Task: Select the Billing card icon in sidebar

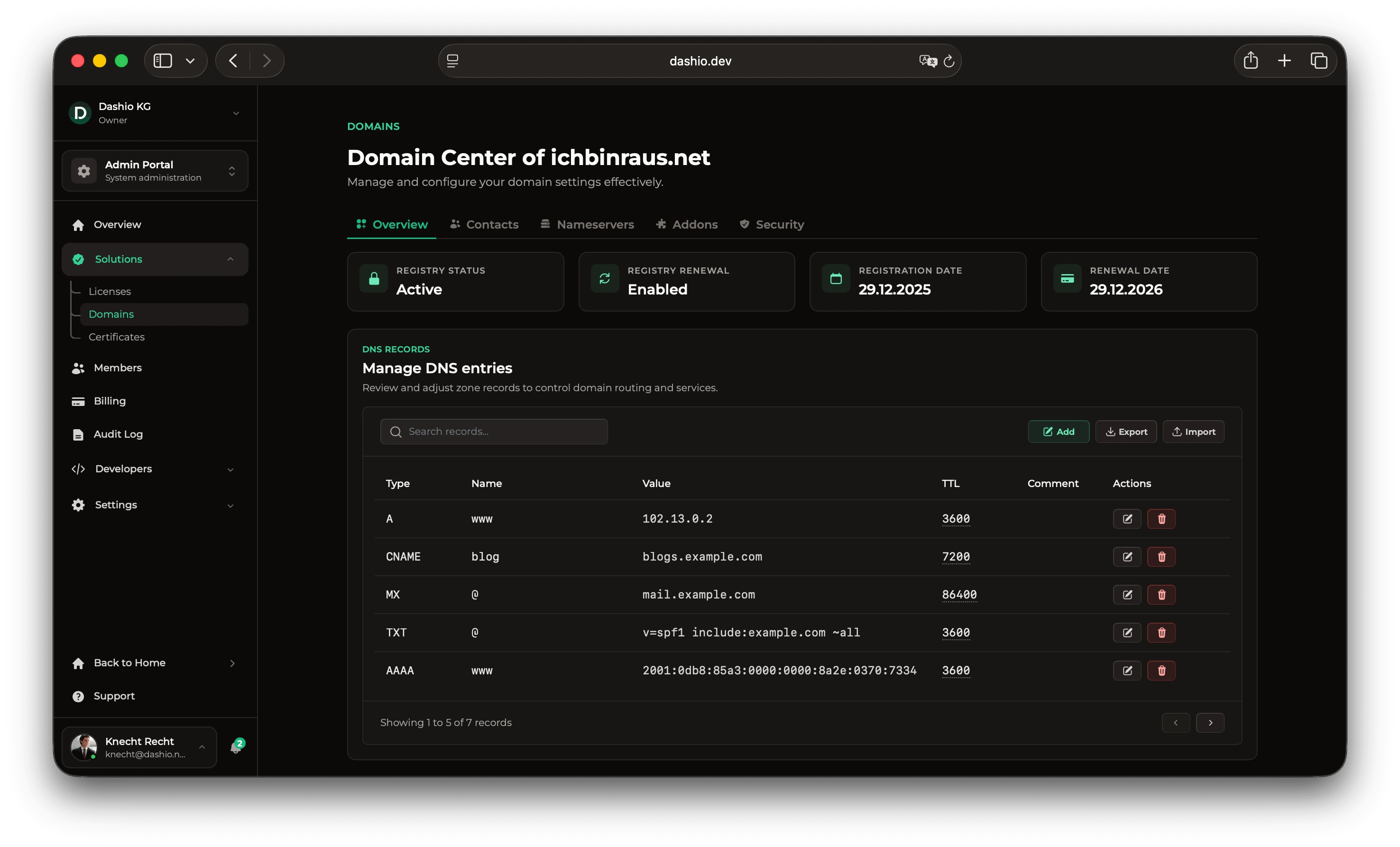Action: (x=78, y=401)
